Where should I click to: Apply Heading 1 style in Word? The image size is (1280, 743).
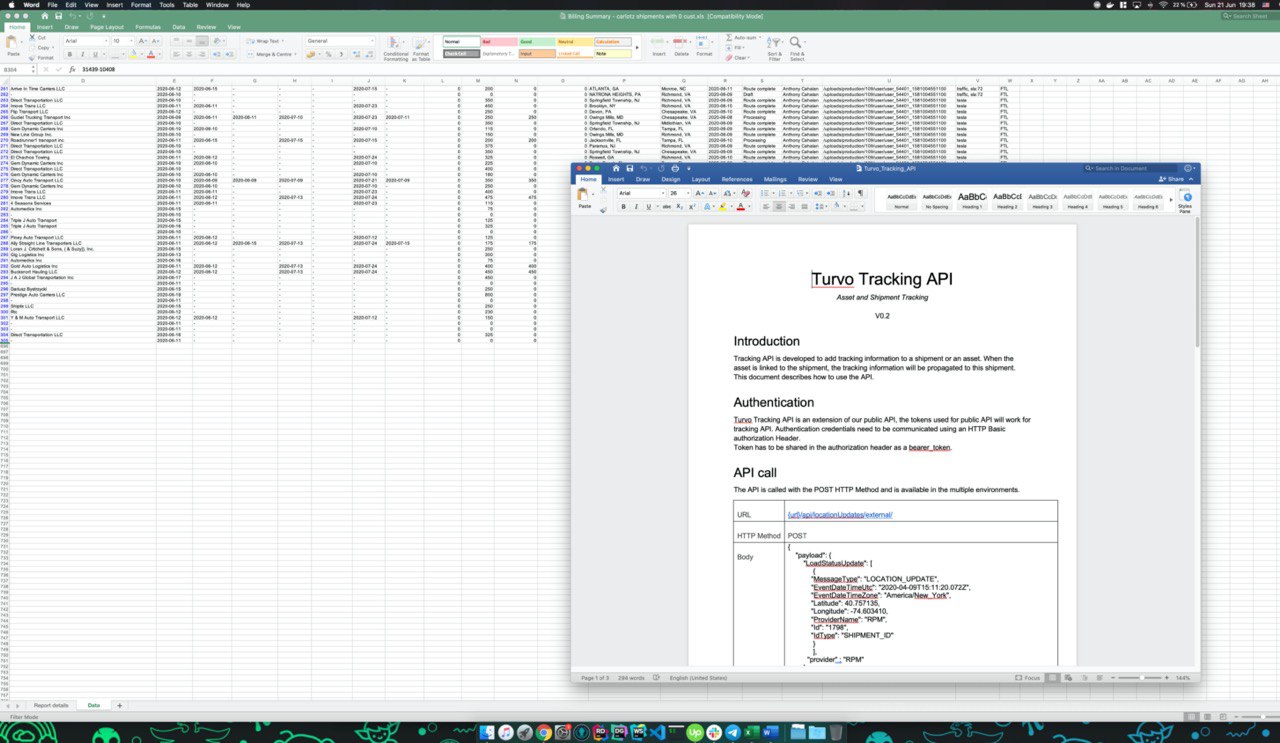coord(972,200)
